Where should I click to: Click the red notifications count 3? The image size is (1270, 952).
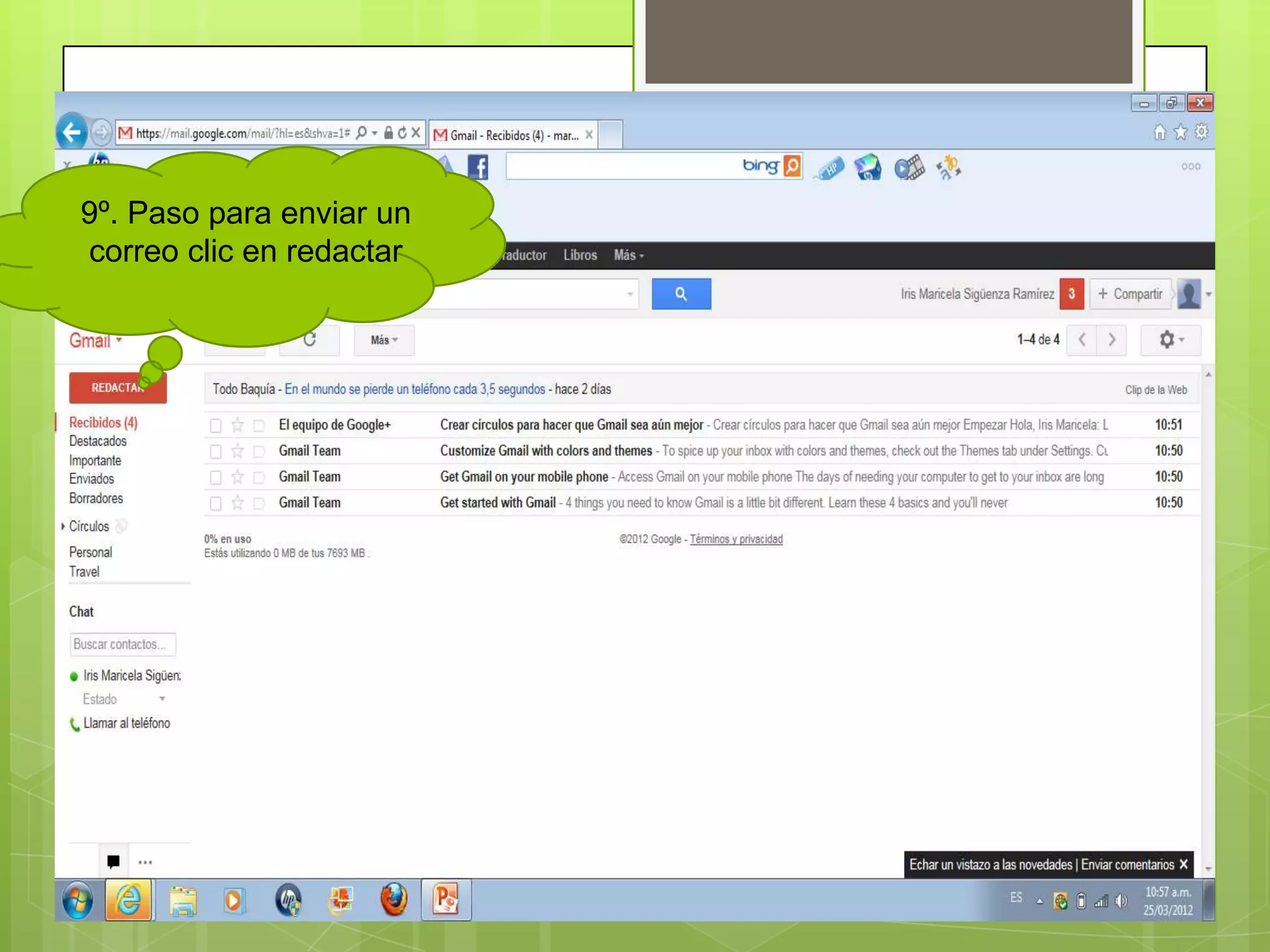pyautogui.click(x=1072, y=294)
